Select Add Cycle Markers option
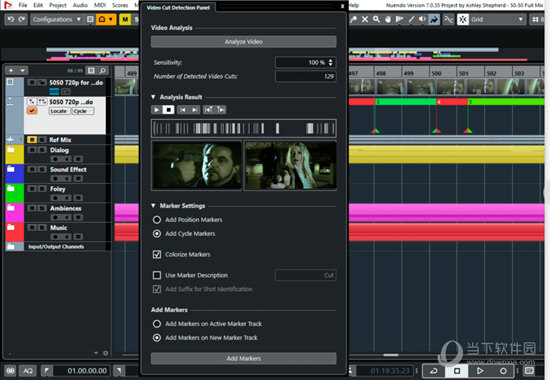The height and width of the screenshot is (380, 550). 157,234
